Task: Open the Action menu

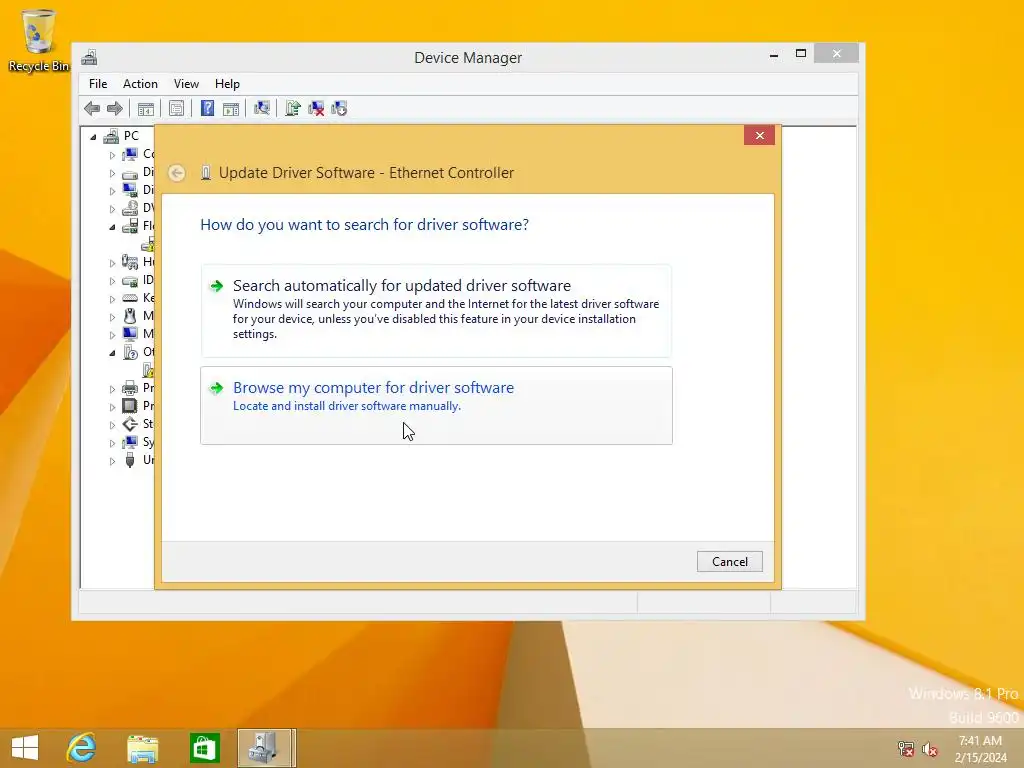Action: pos(140,84)
